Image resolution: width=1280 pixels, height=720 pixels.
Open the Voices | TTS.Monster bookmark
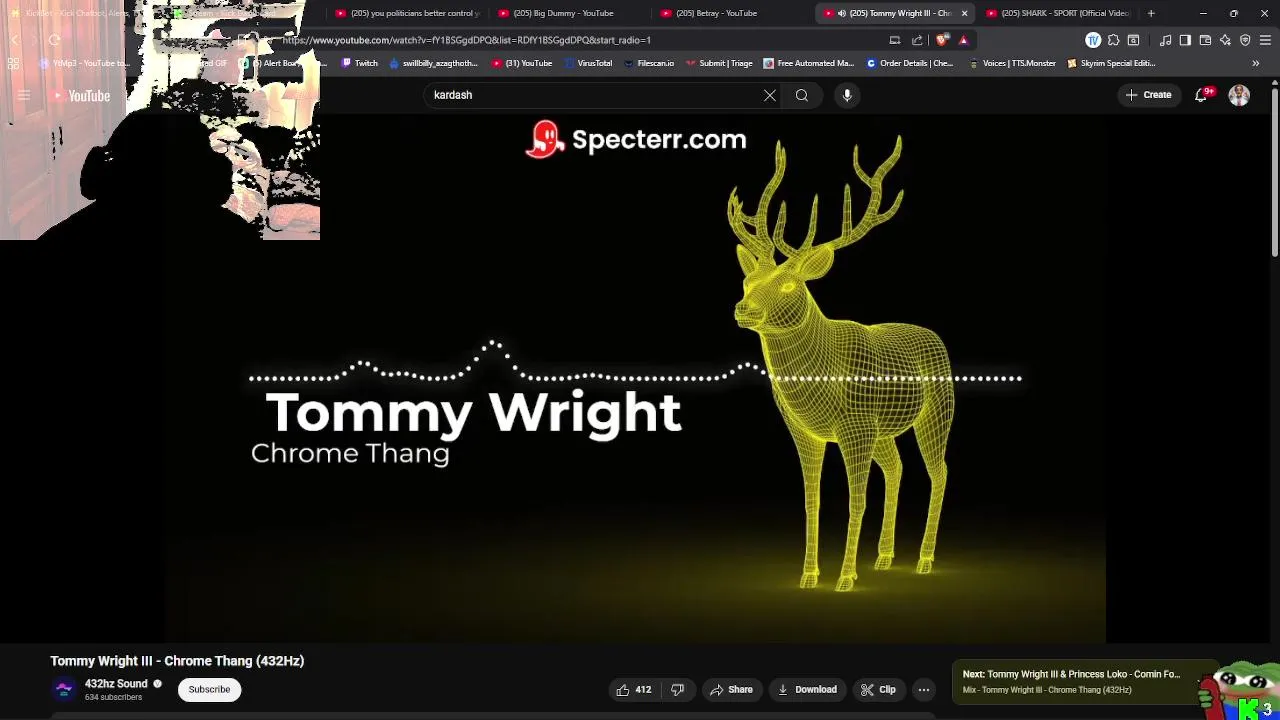(1012, 63)
